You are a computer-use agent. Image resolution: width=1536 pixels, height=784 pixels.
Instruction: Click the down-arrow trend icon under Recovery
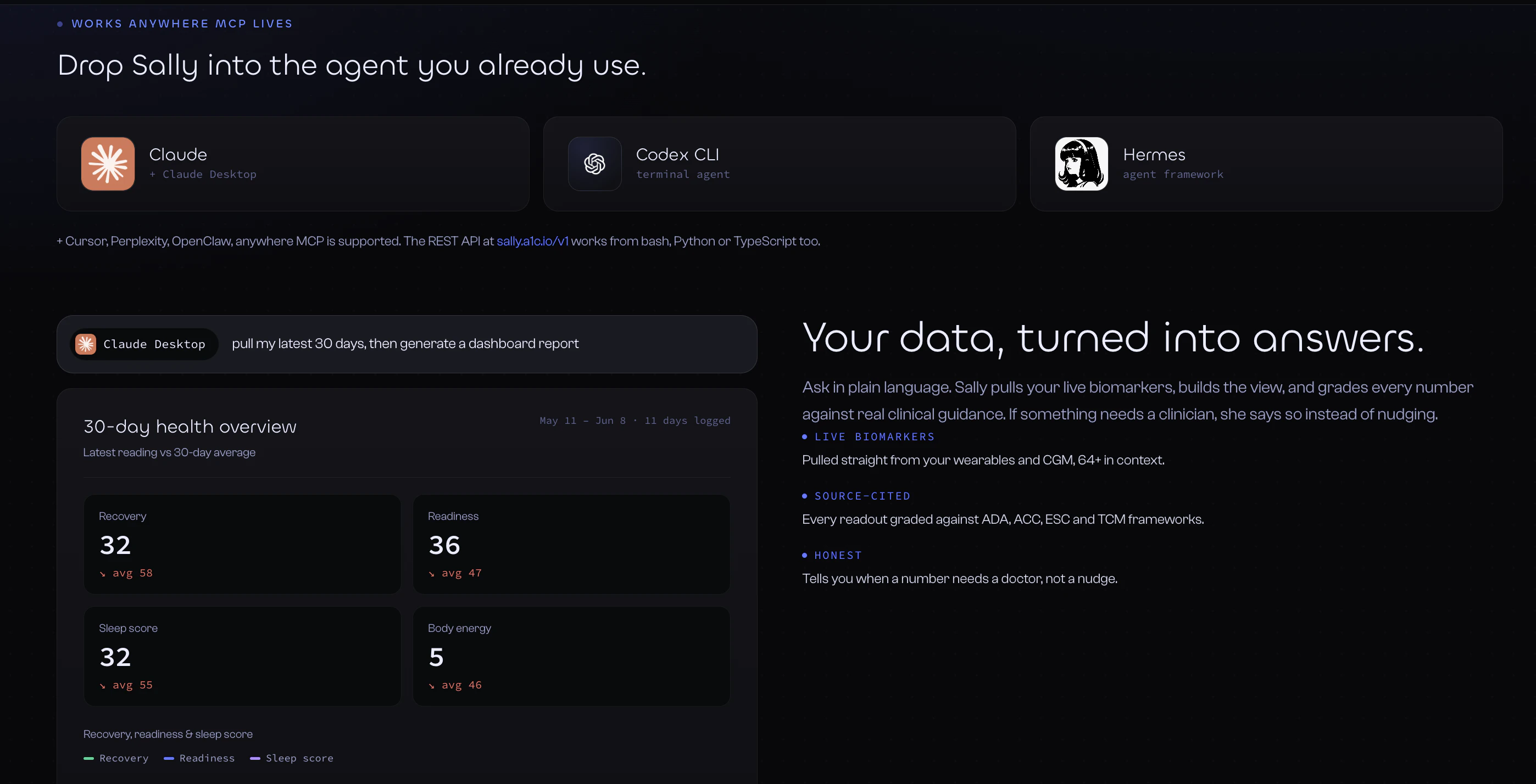click(103, 574)
